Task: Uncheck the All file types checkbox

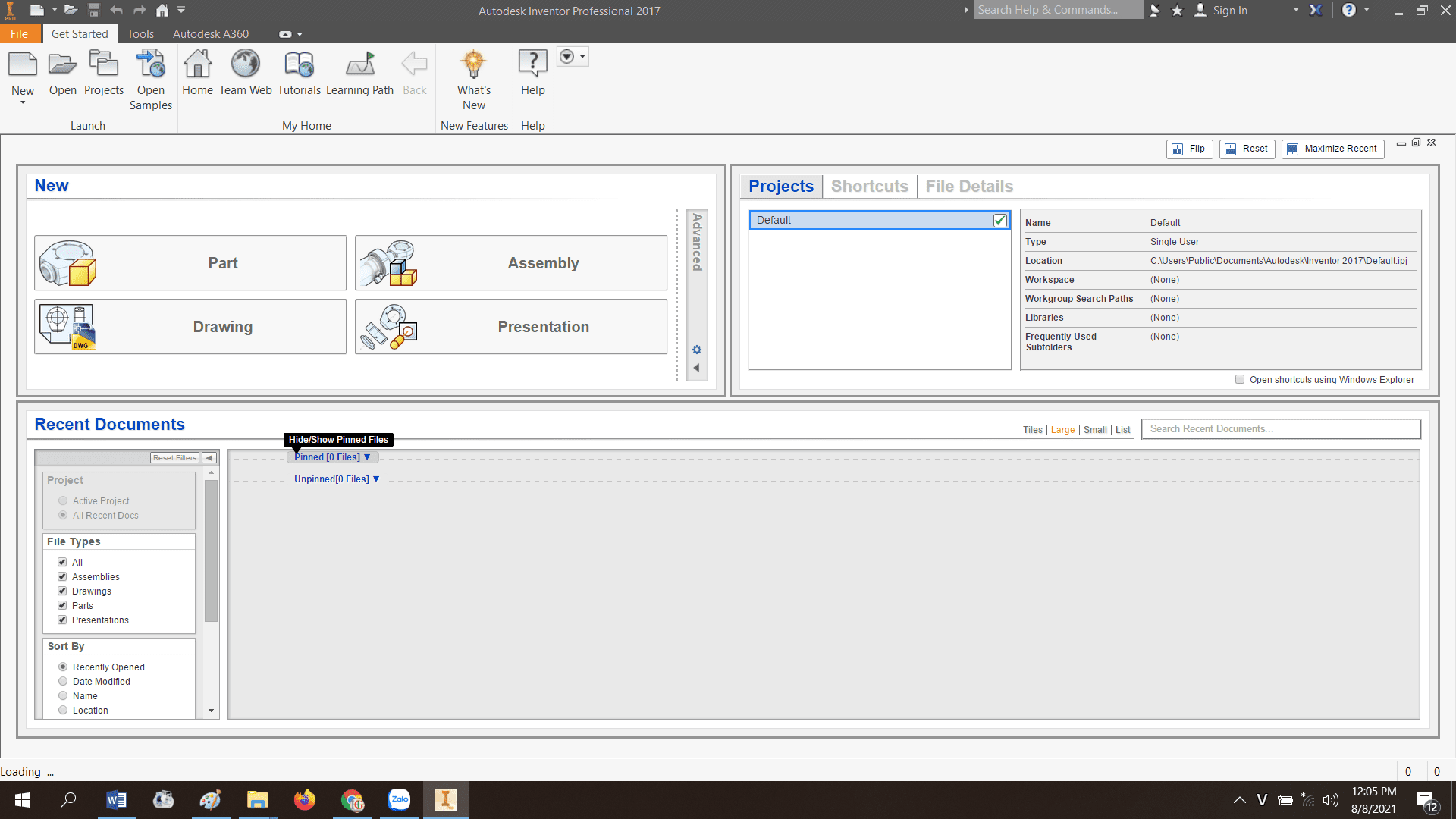Action: point(62,563)
